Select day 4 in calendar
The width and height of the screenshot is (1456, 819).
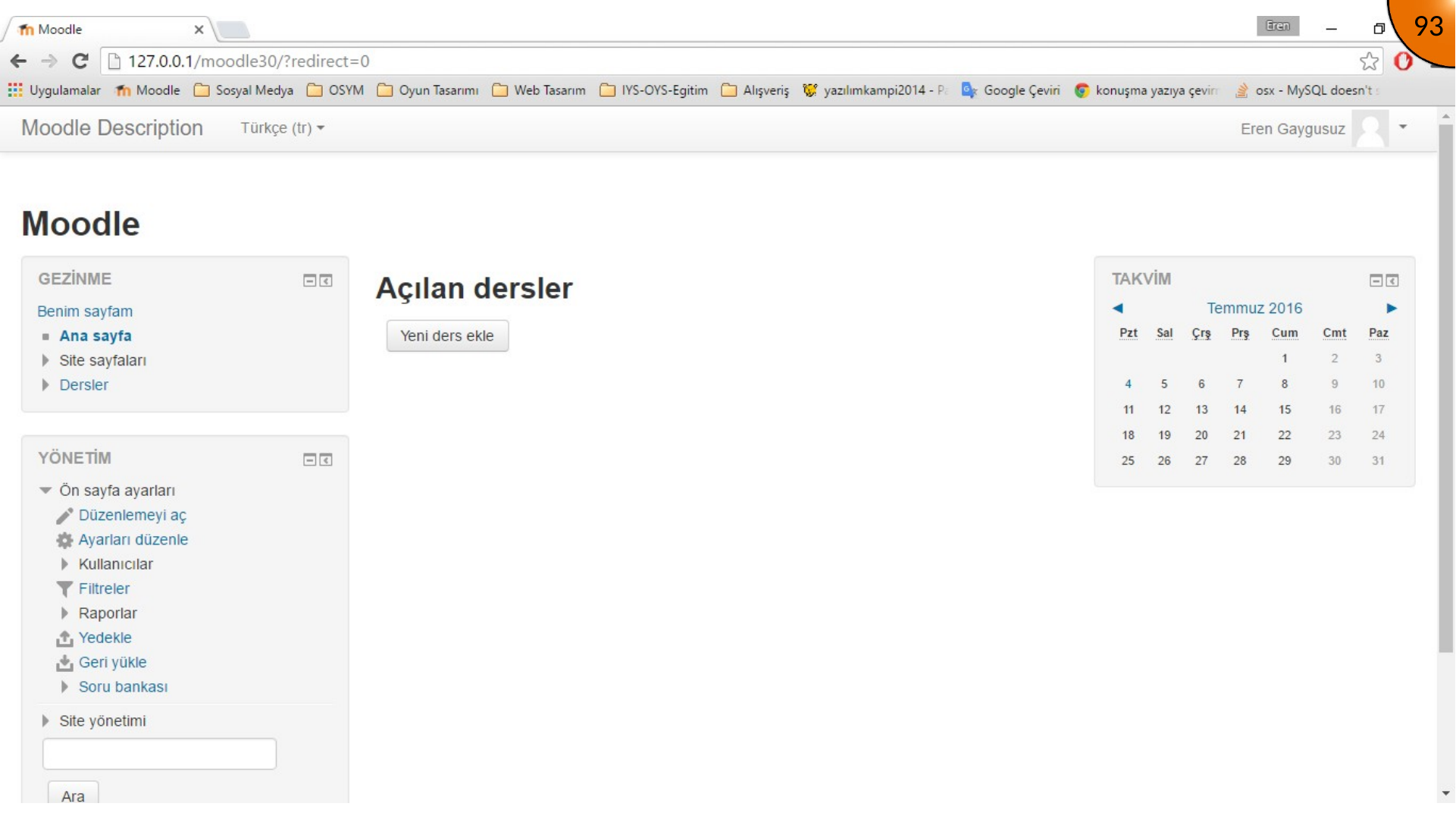point(1128,384)
